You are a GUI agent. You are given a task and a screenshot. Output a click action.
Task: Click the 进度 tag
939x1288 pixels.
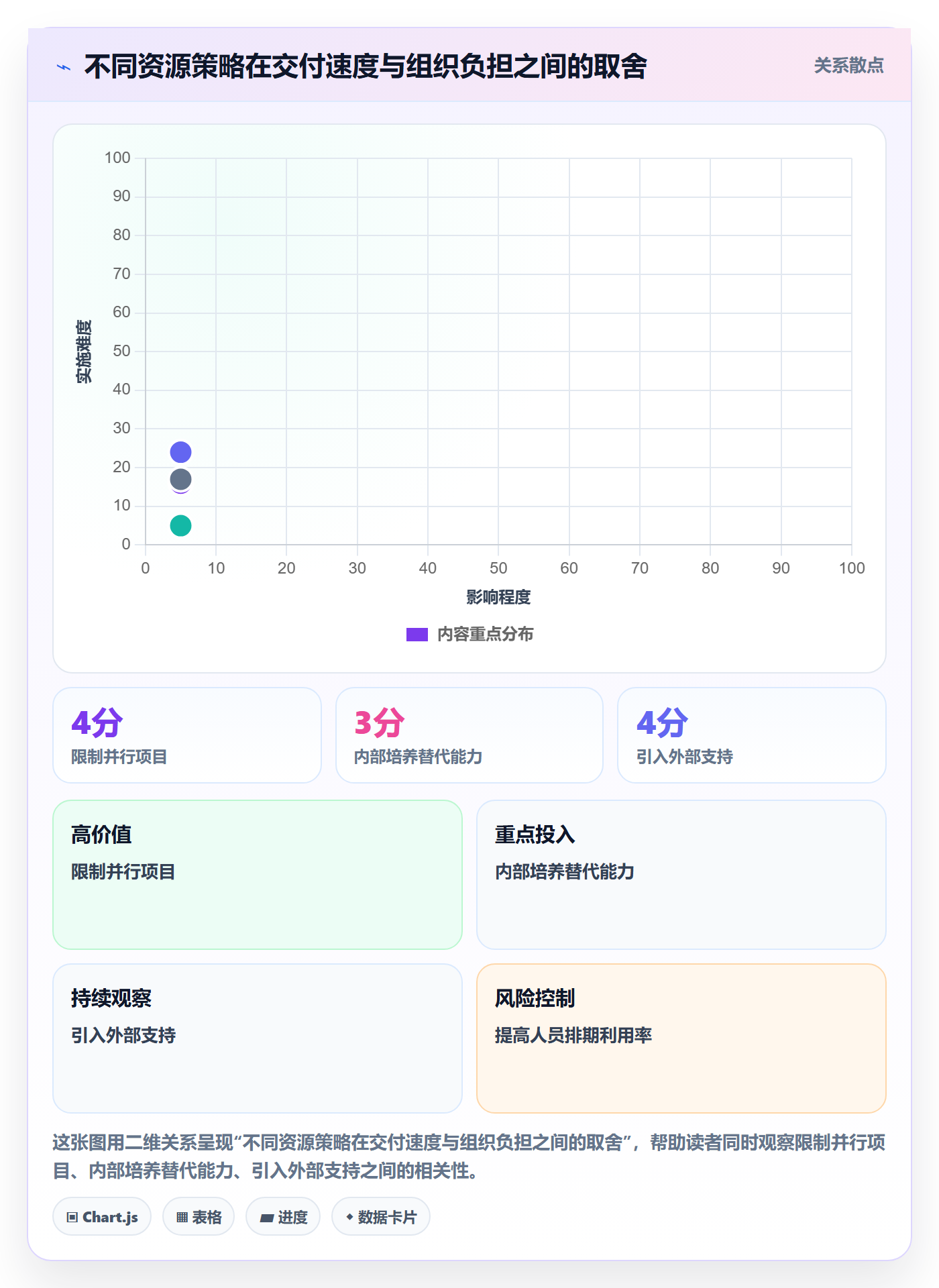coord(283,1217)
